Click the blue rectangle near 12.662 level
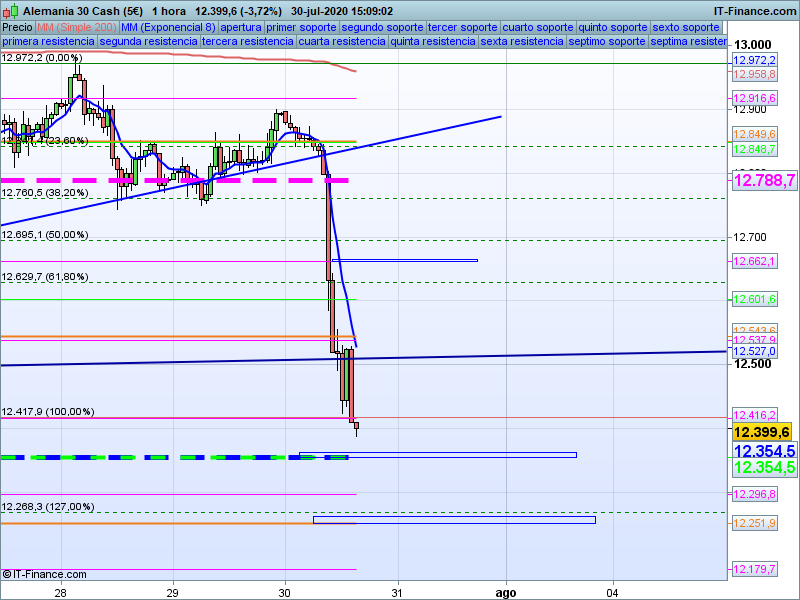 tap(405, 260)
